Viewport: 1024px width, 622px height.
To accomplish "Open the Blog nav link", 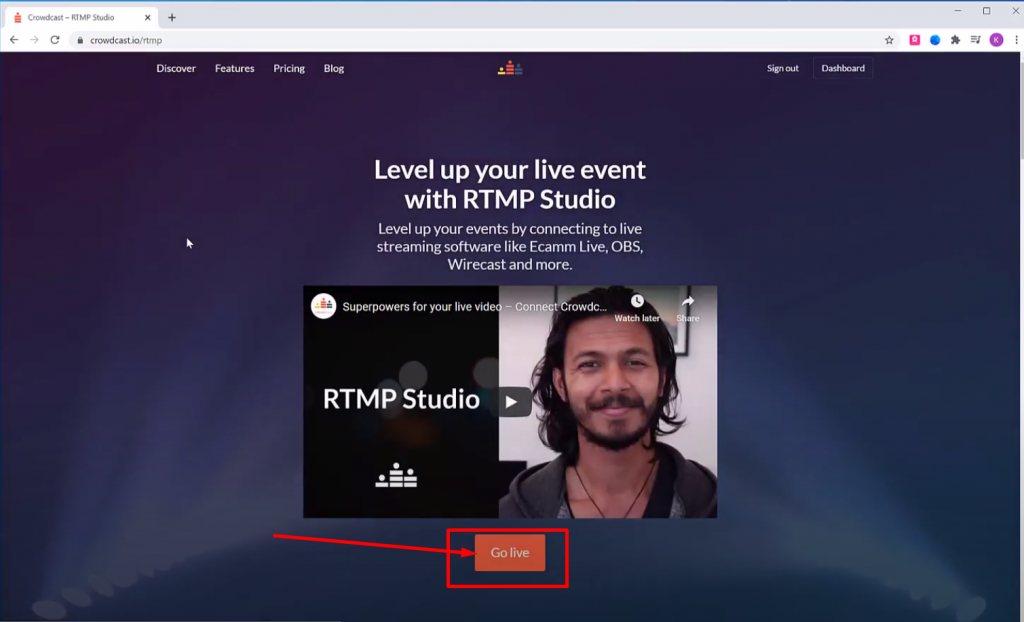I will (x=334, y=68).
